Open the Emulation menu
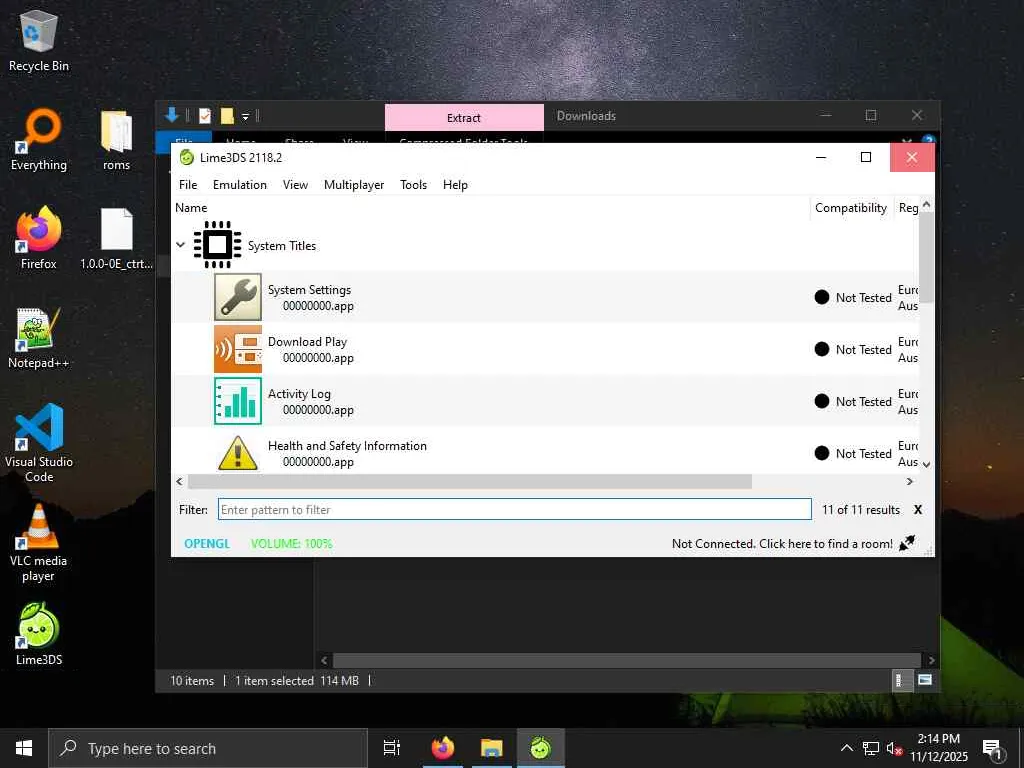The image size is (1024, 768). tap(240, 185)
